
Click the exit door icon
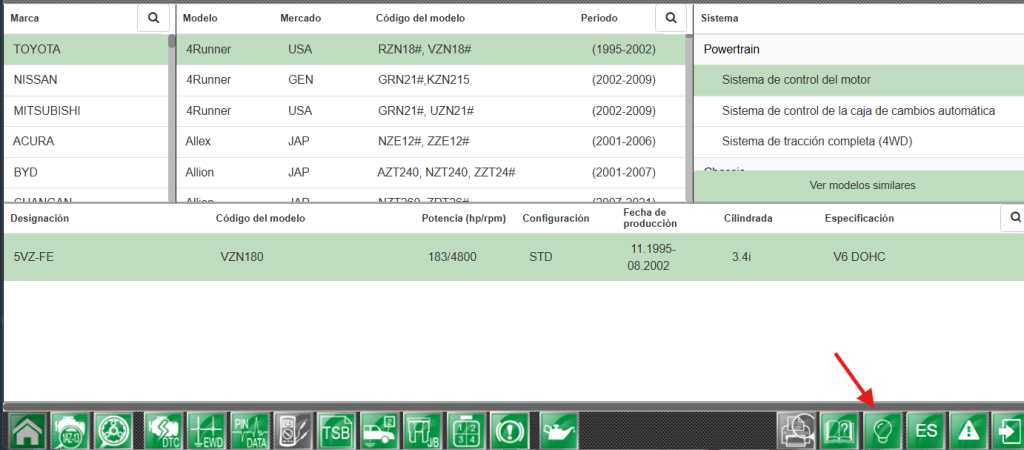(x=1006, y=430)
